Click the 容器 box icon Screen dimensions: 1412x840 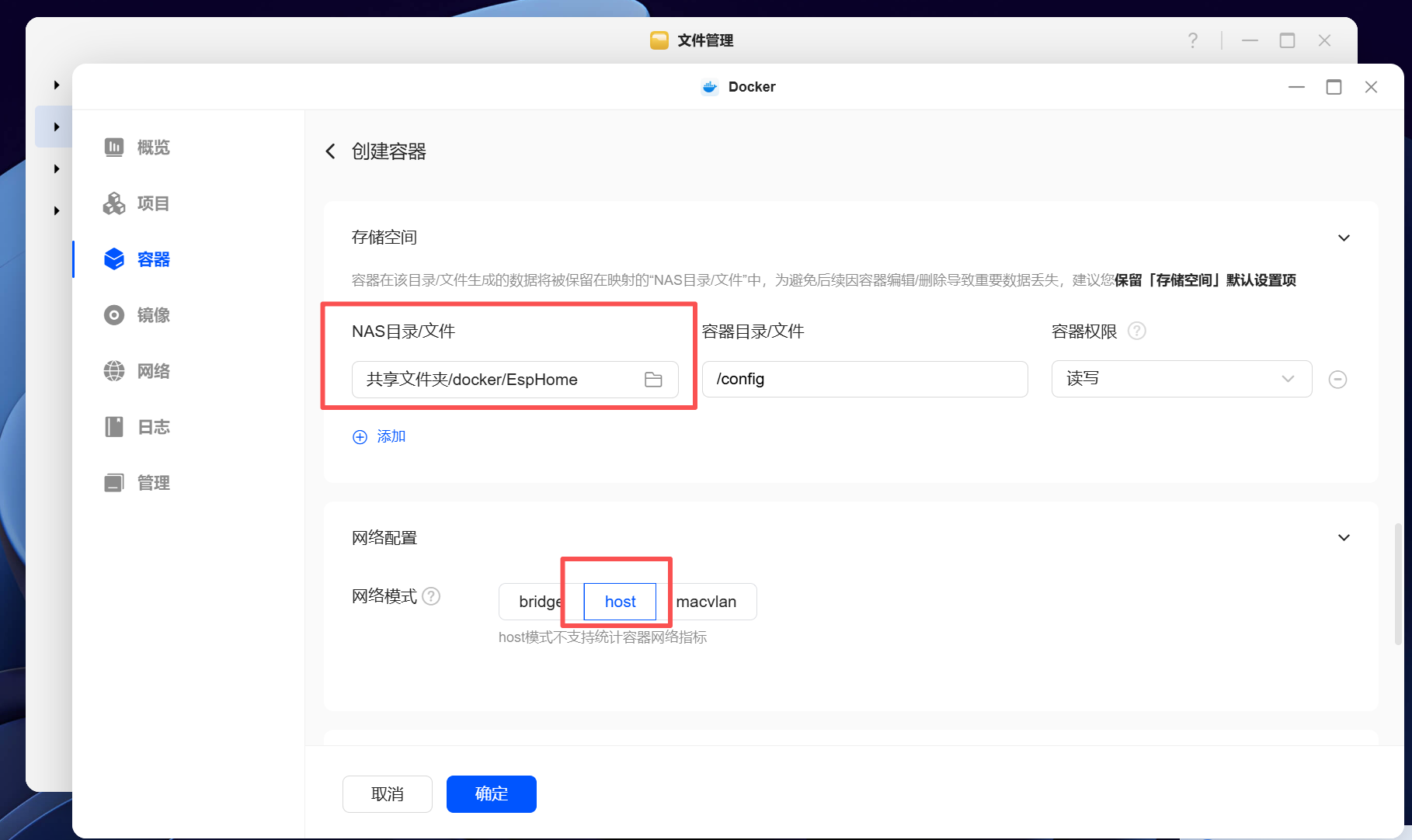point(114,259)
